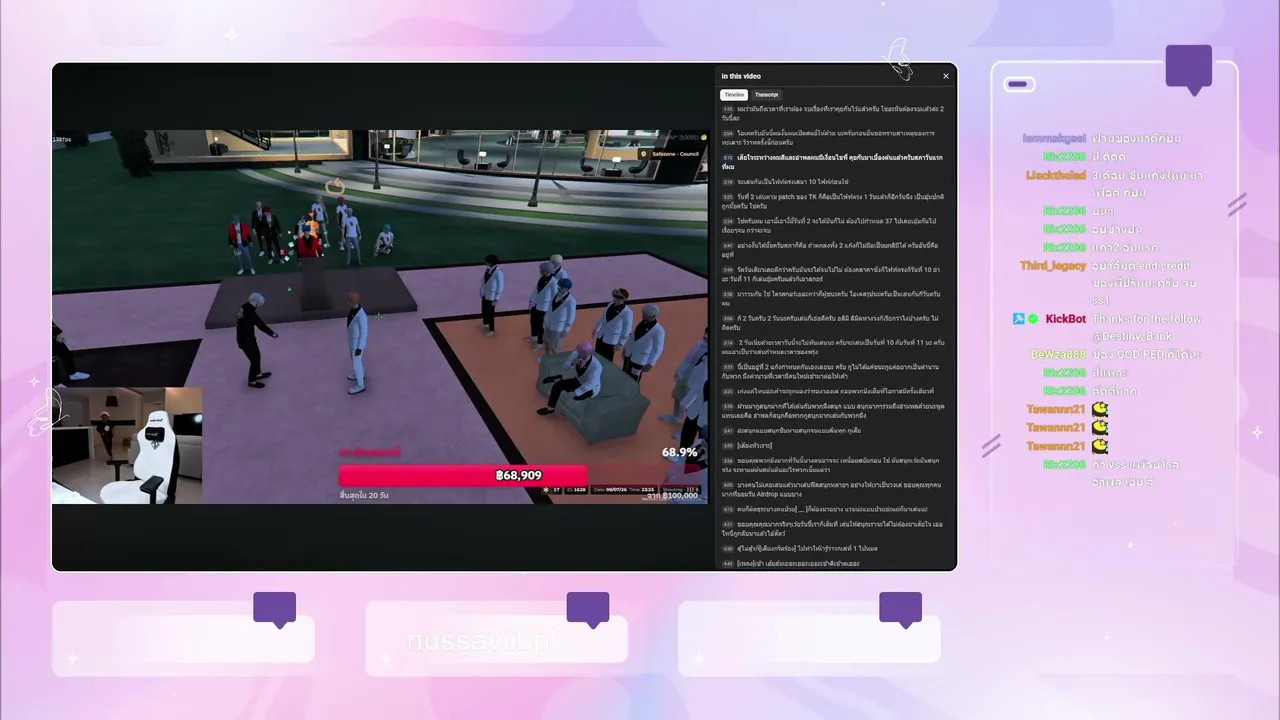Jump to timeline entry at 2:34

click(833, 225)
